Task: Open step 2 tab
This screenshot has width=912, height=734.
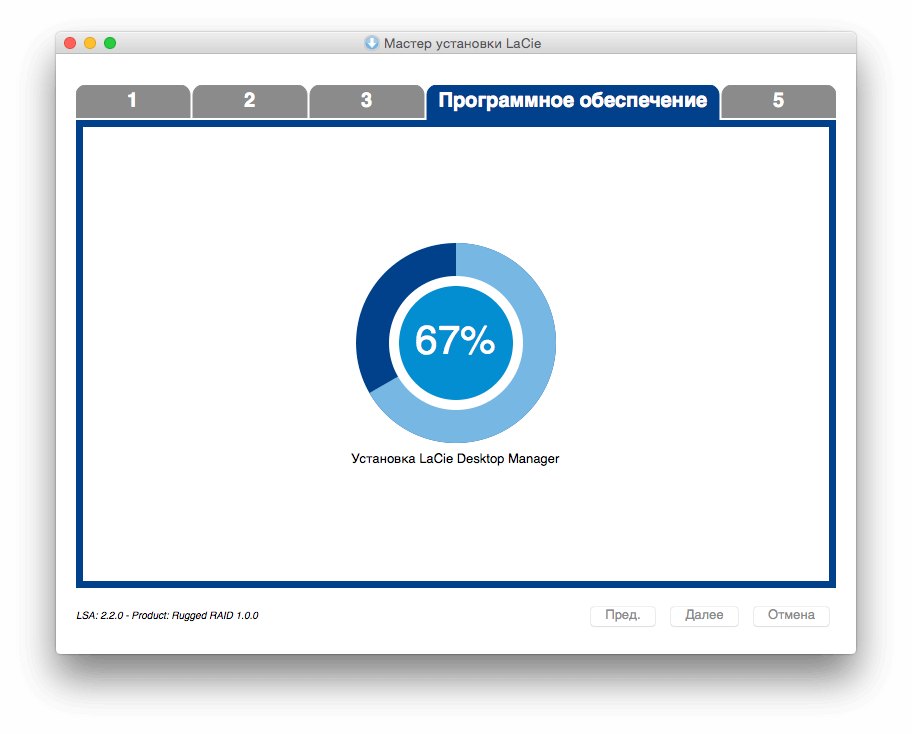Action: point(250,101)
